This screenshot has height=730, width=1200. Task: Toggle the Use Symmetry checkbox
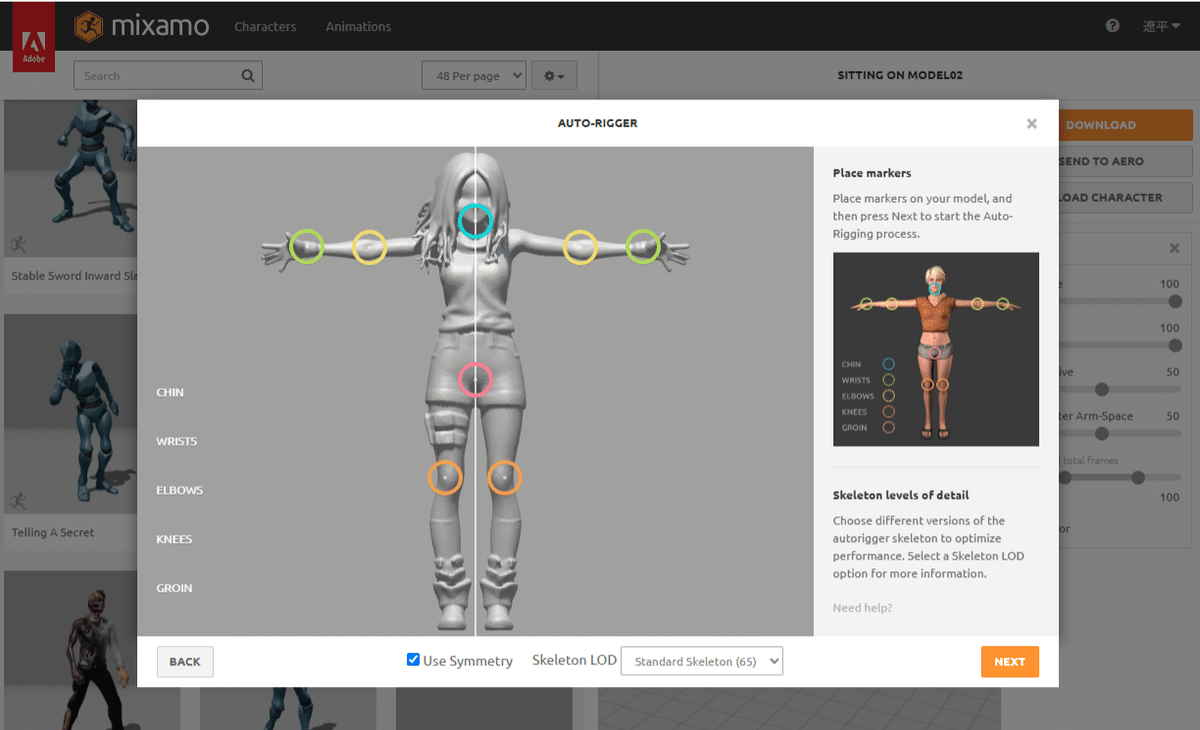click(x=413, y=659)
